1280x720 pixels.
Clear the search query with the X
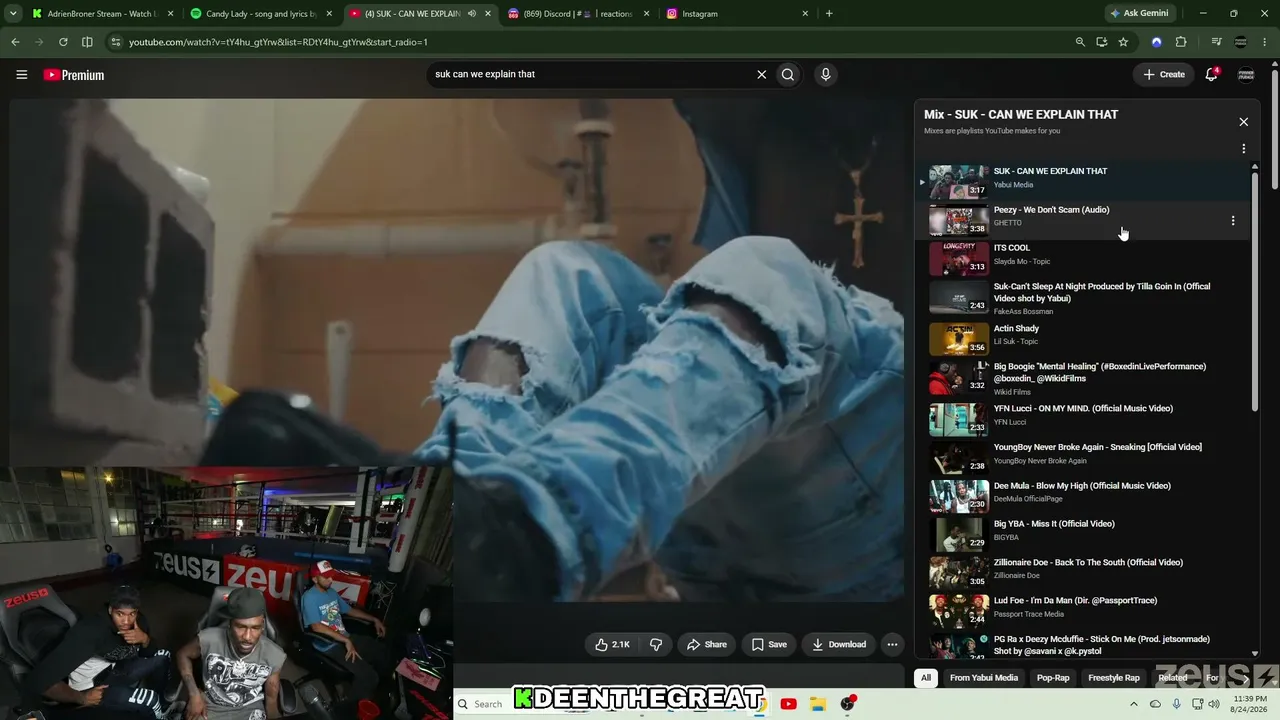pyautogui.click(x=761, y=74)
